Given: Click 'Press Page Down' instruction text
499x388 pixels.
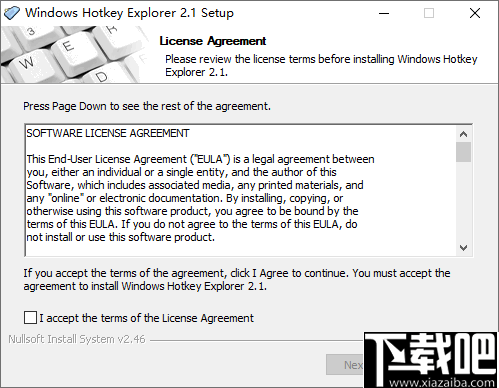Looking at the screenshot, I should pos(147,106).
